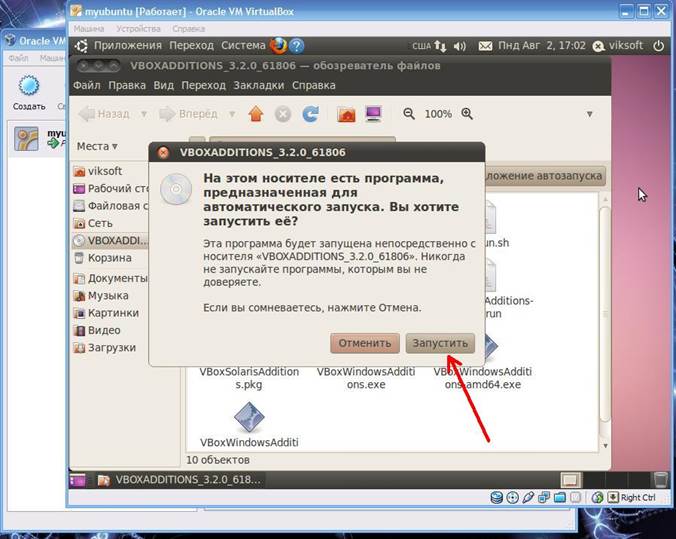Open the Переход menu in the Ubuntu panel
The height and width of the screenshot is (539, 676).
pyautogui.click(x=191, y=45)
